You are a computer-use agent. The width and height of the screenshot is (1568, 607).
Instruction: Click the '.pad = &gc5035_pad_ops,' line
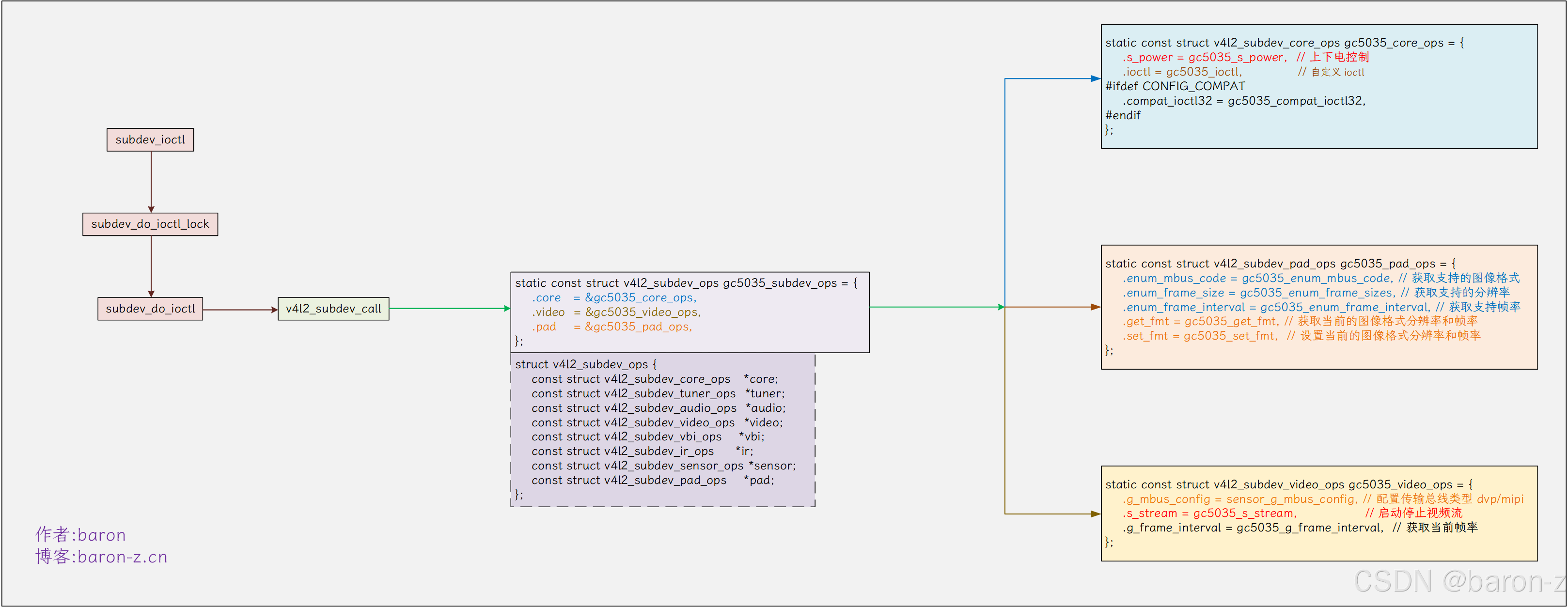point(612,327)
